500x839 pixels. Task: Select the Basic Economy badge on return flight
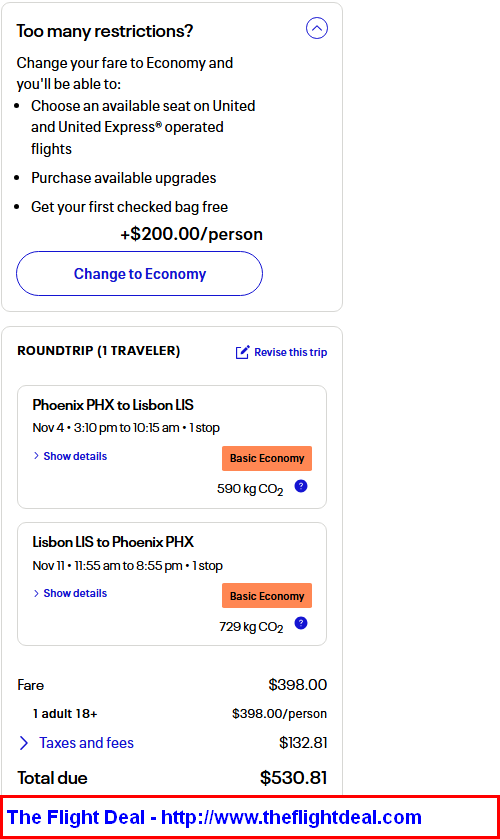(267, 596)
